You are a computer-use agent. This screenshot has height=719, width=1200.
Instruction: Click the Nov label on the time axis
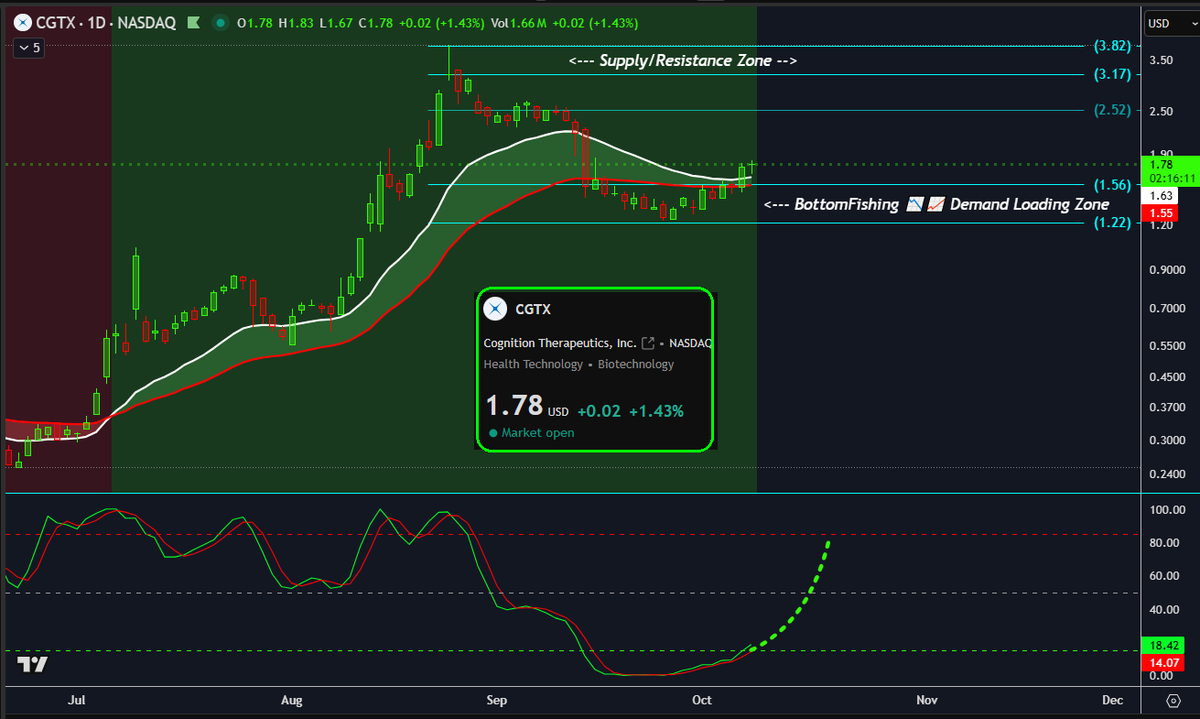tap(926, 701)
